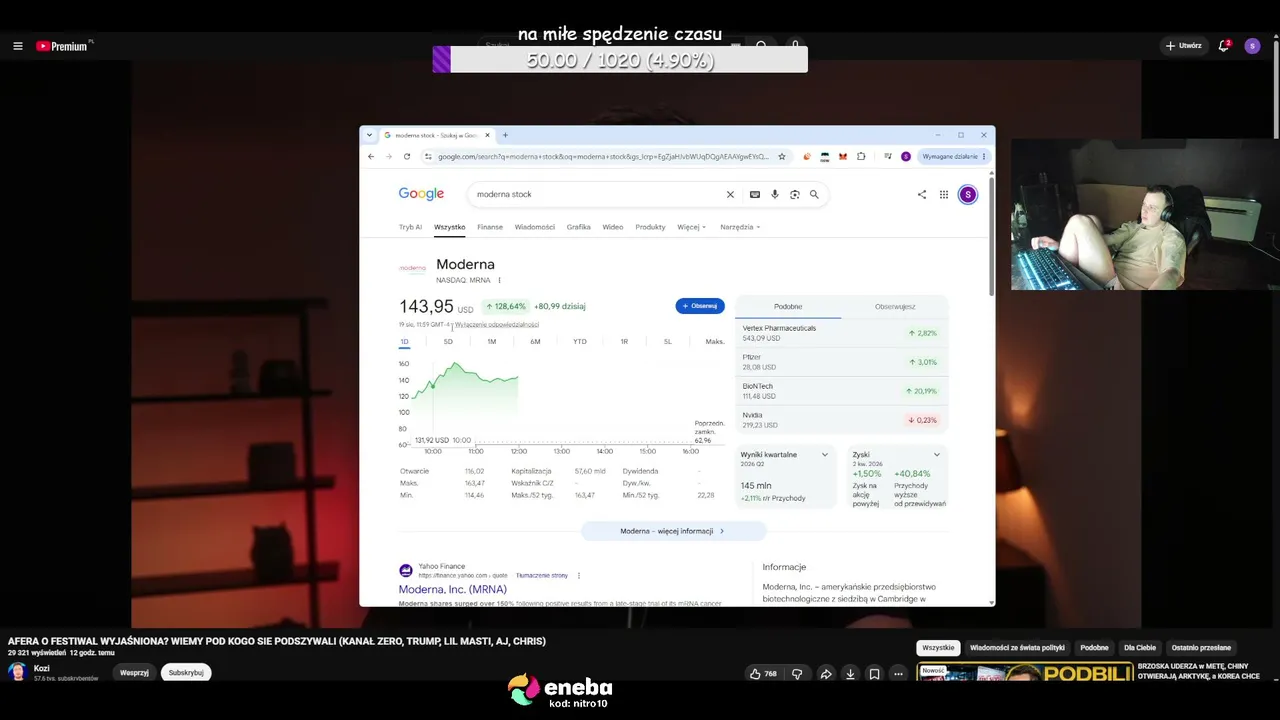Open more actions under the video

pos(898,674)
